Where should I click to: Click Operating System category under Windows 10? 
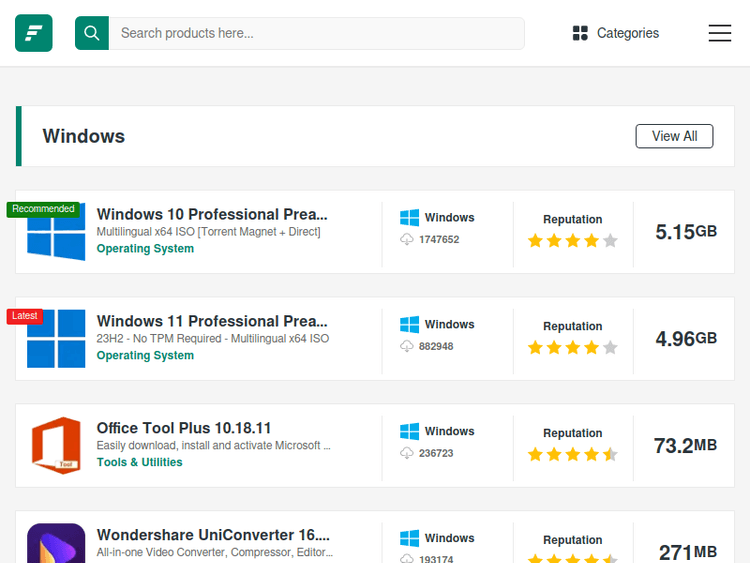pyautogui.click(x=145, y=249)
